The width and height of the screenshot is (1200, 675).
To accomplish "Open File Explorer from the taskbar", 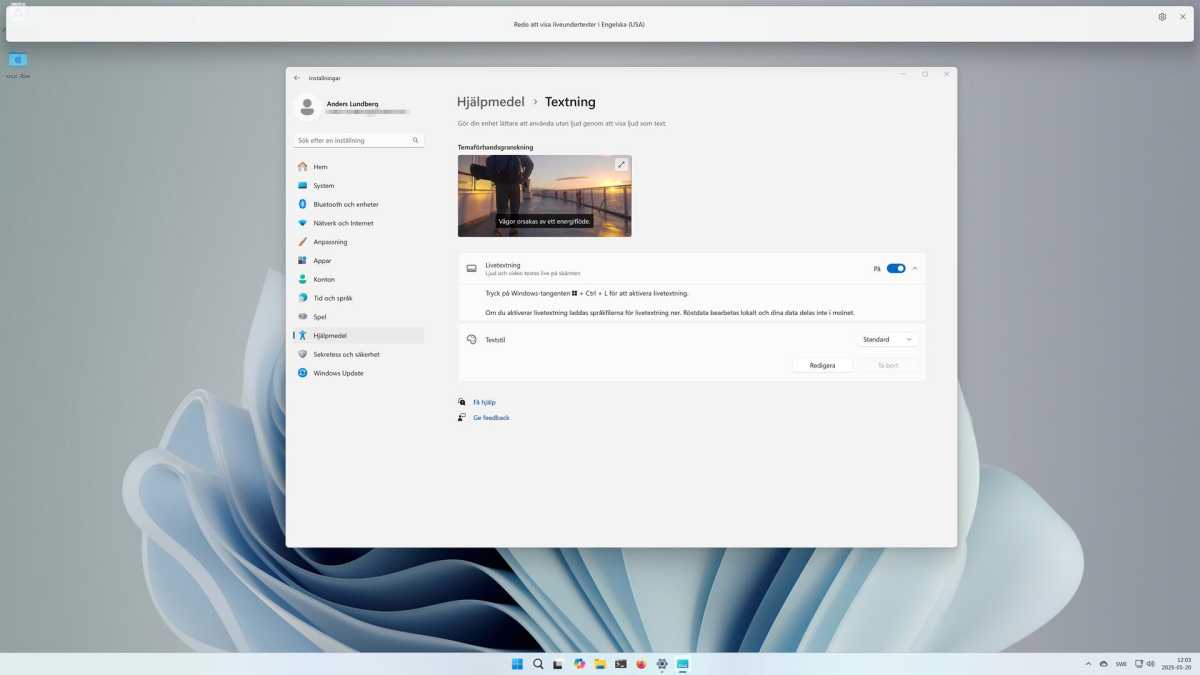I will pos(600,664).
